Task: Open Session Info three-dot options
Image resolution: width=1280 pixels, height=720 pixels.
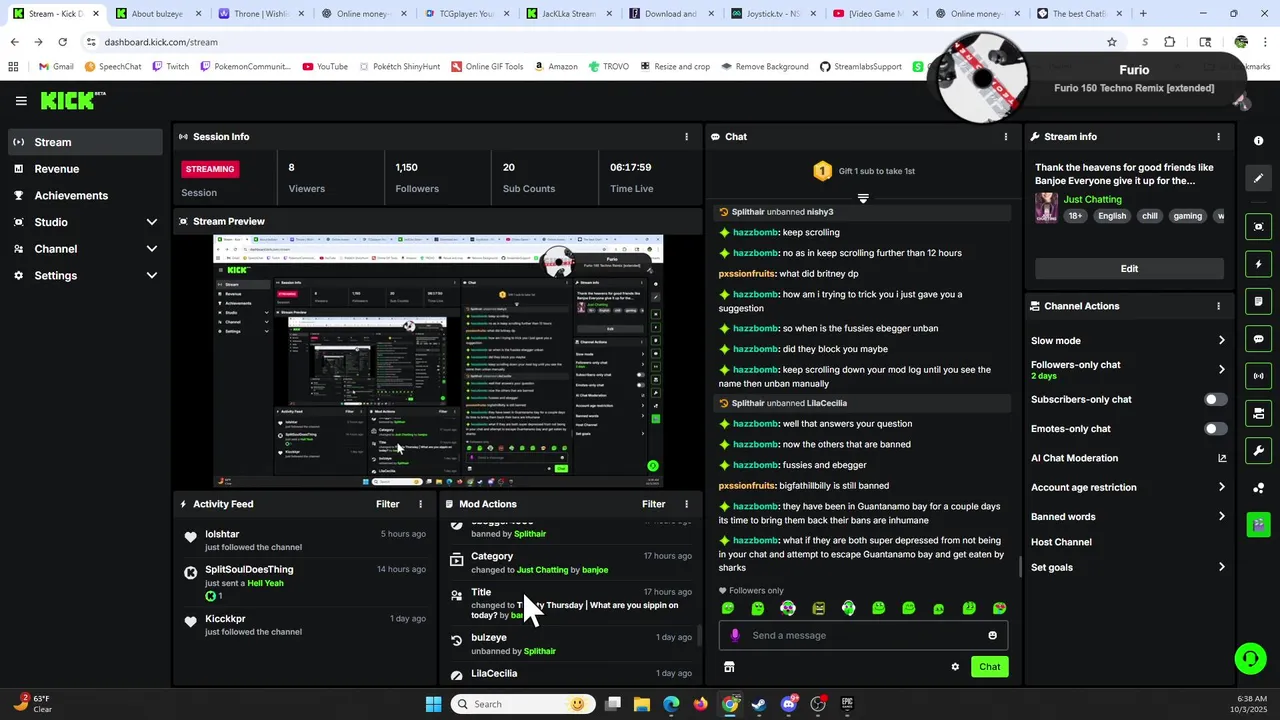Action: [686, 137]
